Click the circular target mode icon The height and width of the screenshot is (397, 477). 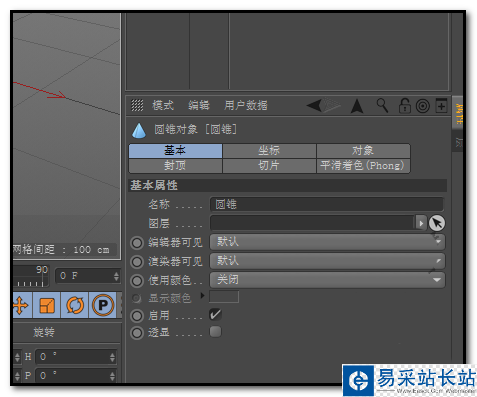click(x=423, y=106)
